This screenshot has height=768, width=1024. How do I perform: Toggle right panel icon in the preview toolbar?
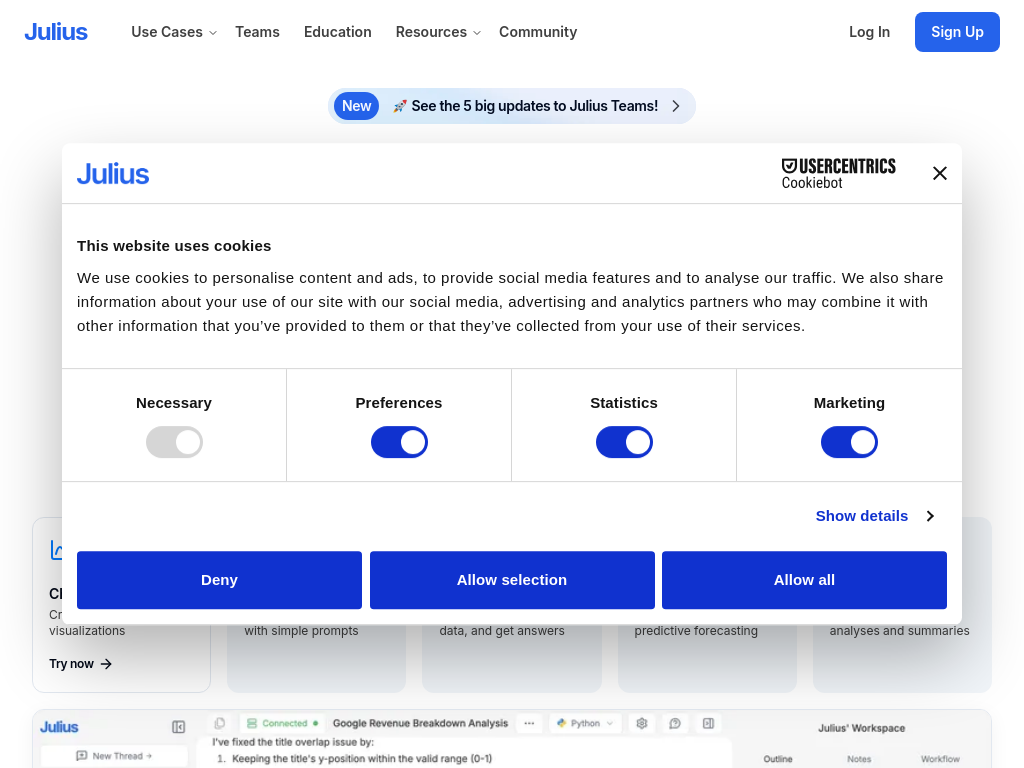click(x=709, y=723)
